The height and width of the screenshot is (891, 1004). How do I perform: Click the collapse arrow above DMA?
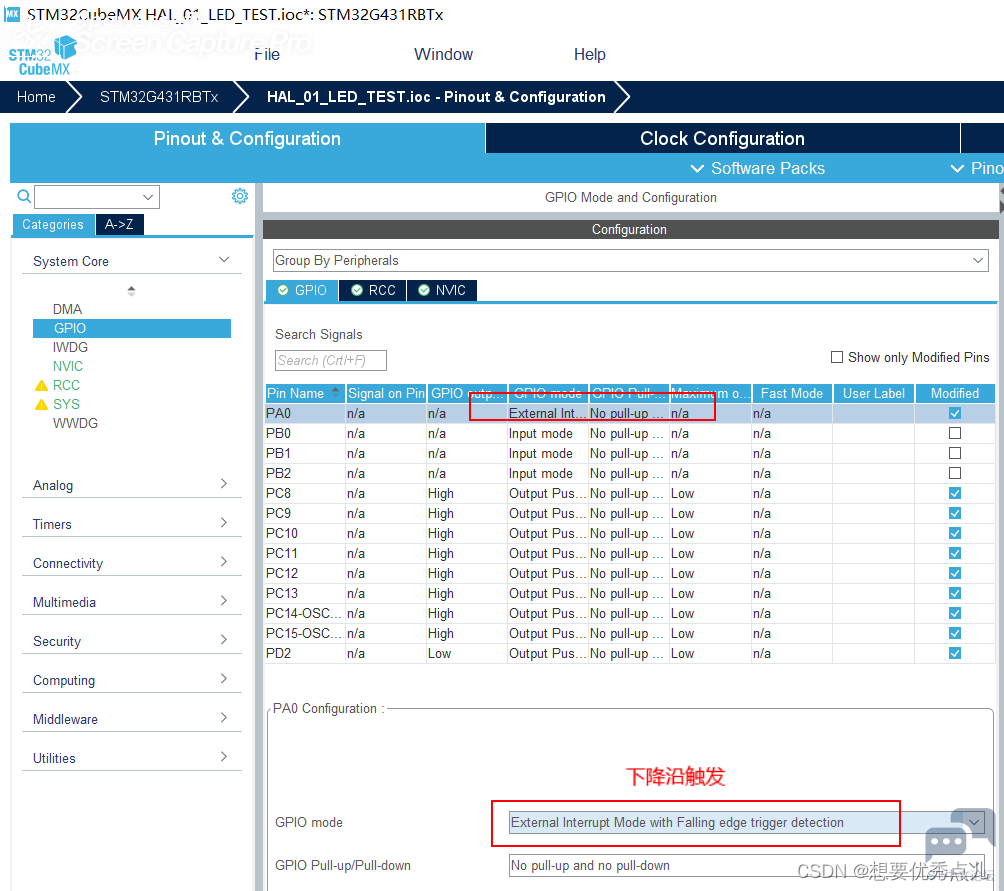click(x=131, y=291)
